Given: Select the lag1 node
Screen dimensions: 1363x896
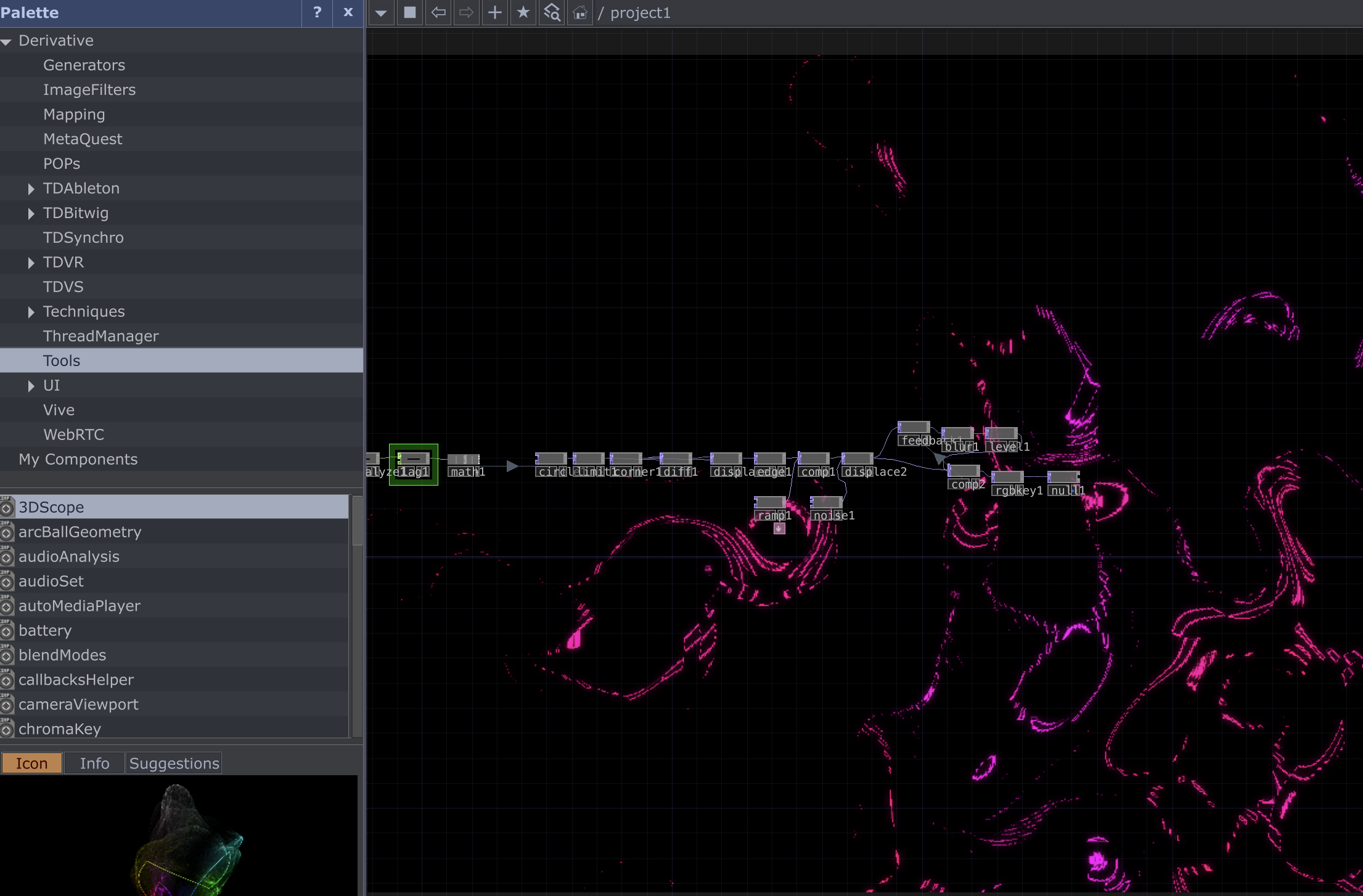Looking at the screenshot, I should pyautogui.click(x=414, y=459).
